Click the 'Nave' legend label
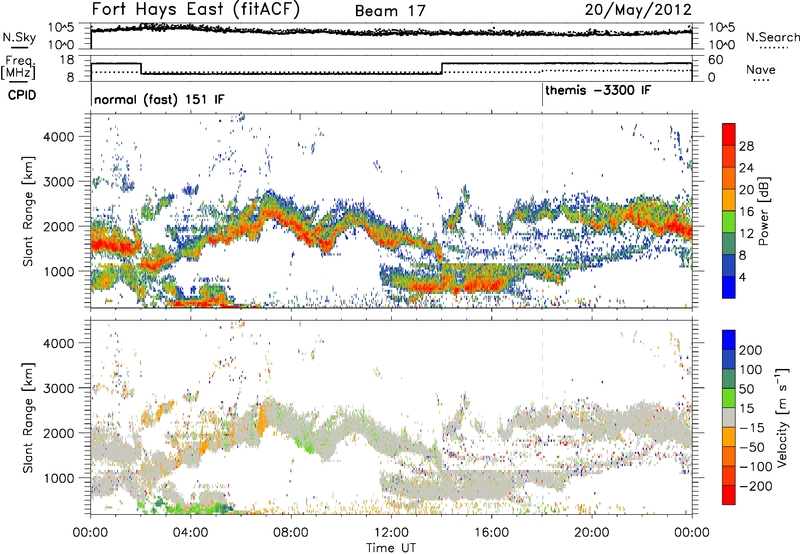800x554 pixels. (x=761, y=70)
